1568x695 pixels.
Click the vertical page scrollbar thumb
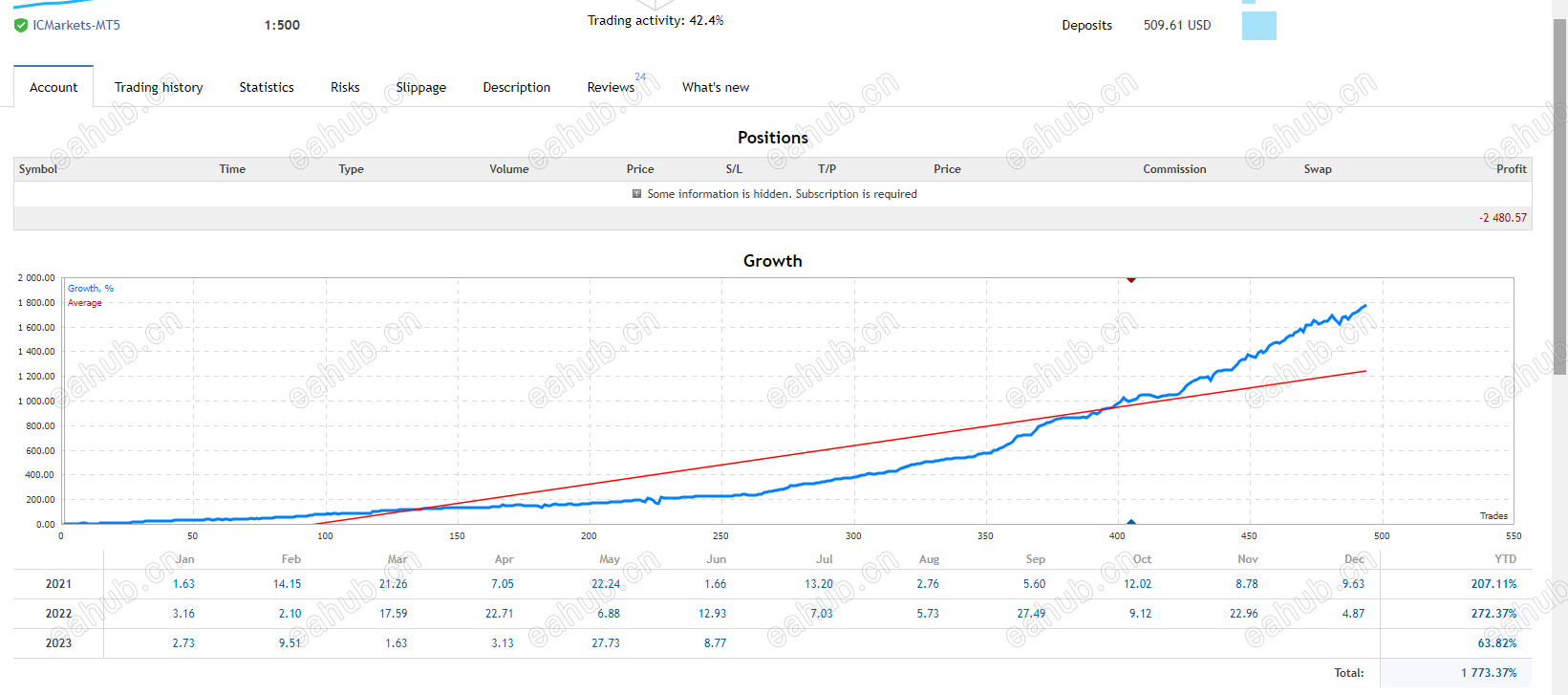[1559, 191]
